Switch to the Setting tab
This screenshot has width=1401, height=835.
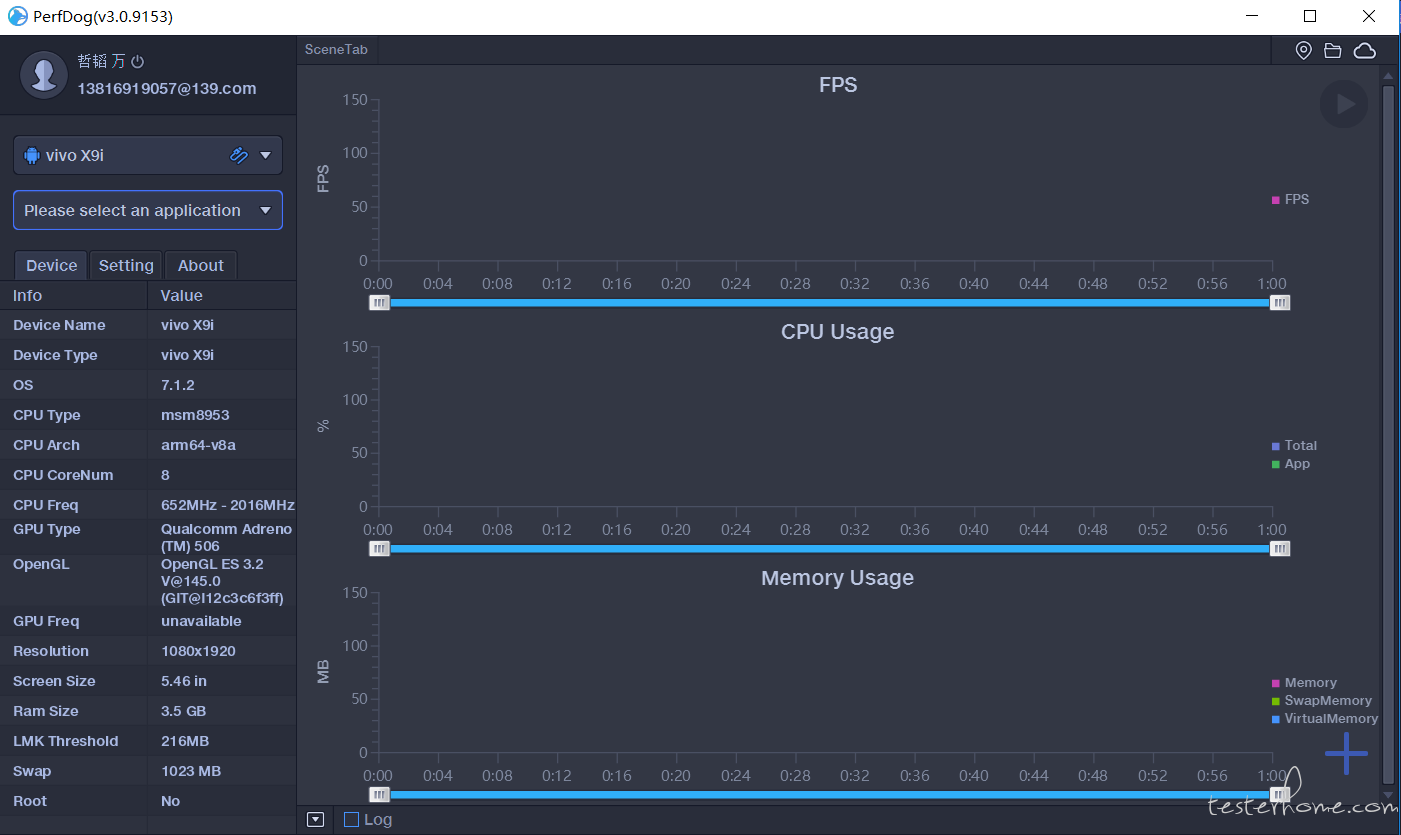coord(126,266)
